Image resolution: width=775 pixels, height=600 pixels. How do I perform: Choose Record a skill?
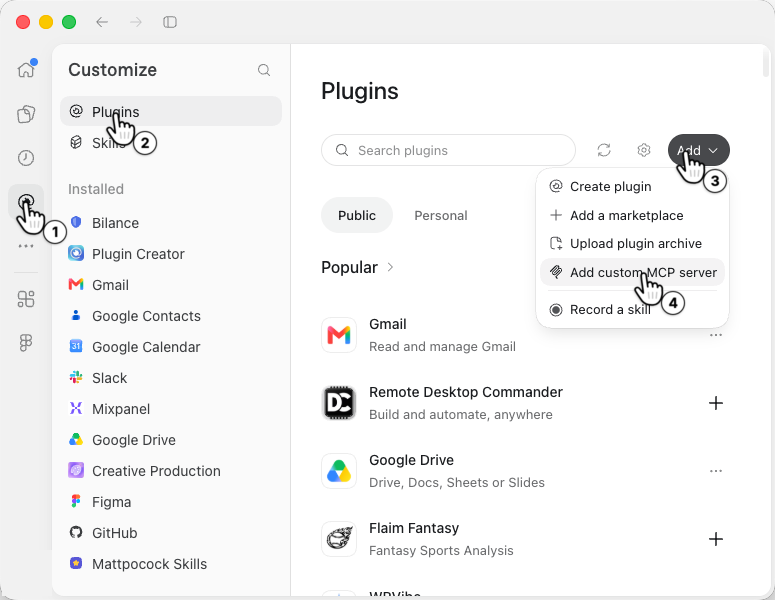632,310
